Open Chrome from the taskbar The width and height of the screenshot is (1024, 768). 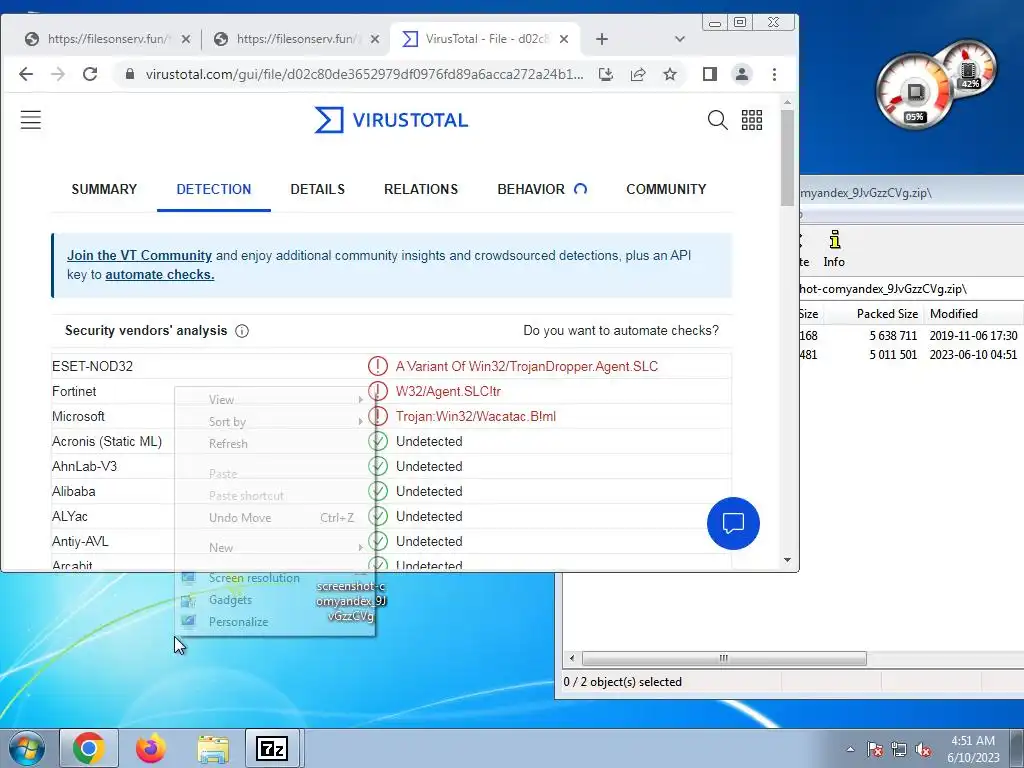[x=89, y=748]
